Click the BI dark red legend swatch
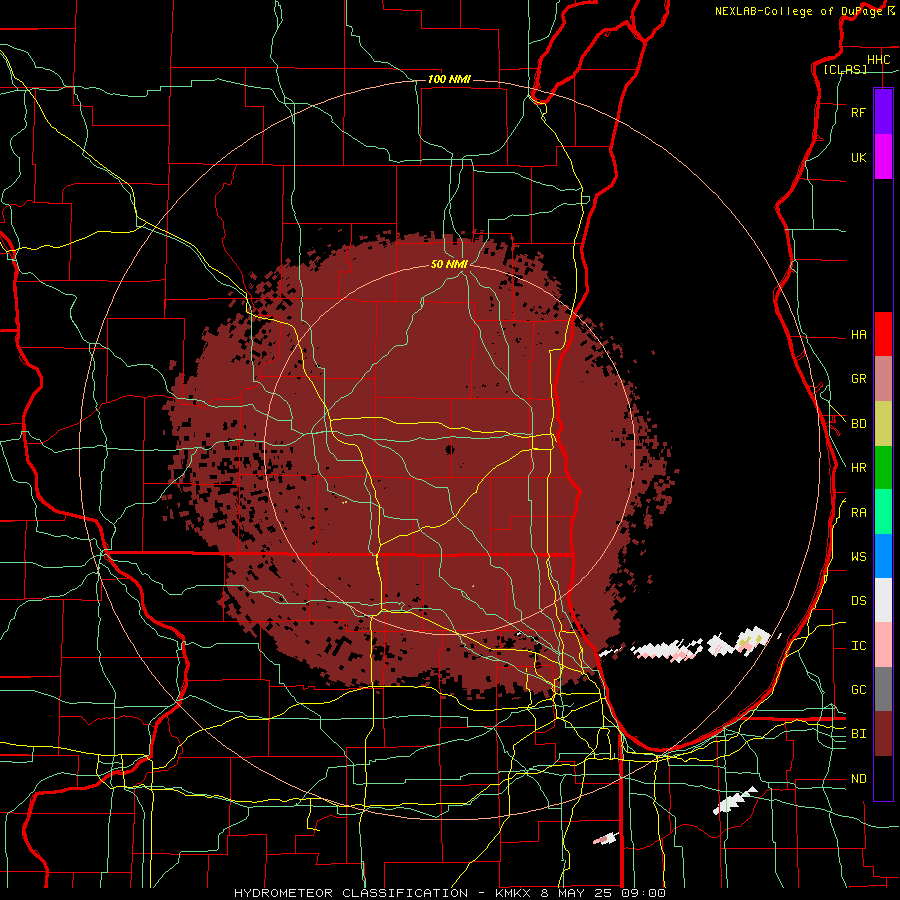The width and height of the screenshot is (900, 900). point(883,734)
